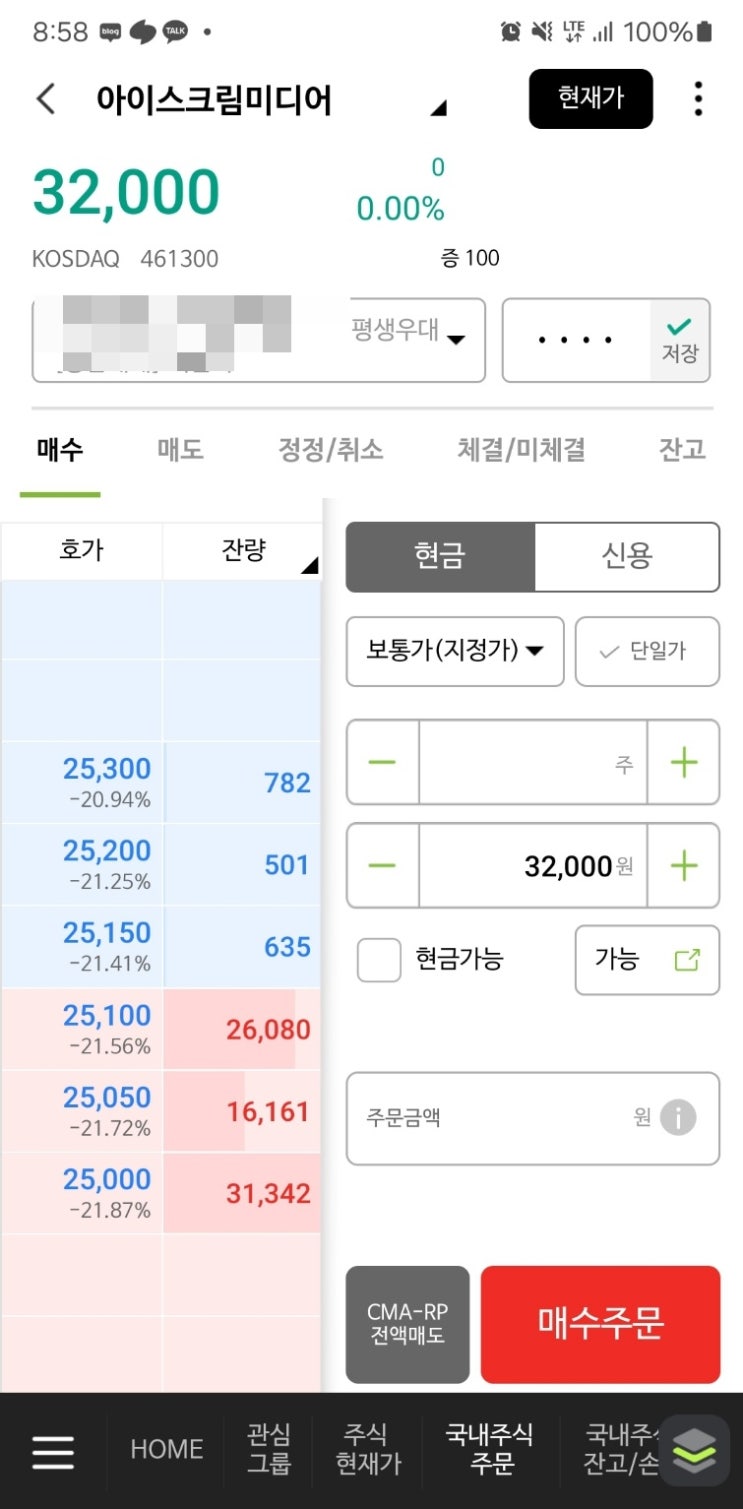Open the 체결/미체결 tab
Screen dimensions: 743x1509
[x=520, y=450]
